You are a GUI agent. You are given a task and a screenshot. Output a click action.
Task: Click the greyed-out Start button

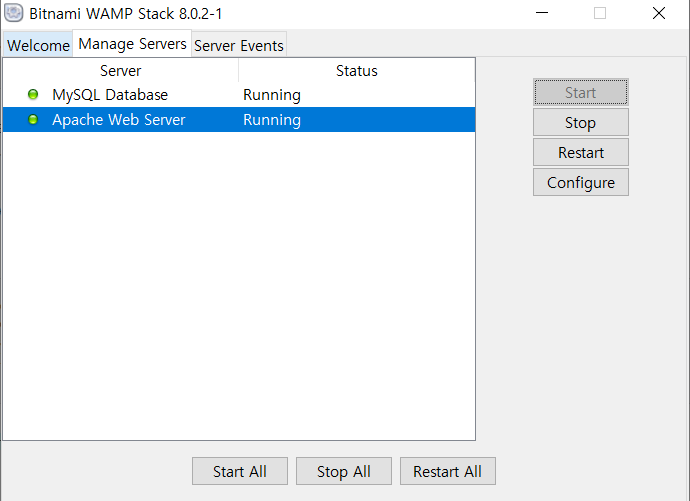pyautogui.click(x=581, y=92)
